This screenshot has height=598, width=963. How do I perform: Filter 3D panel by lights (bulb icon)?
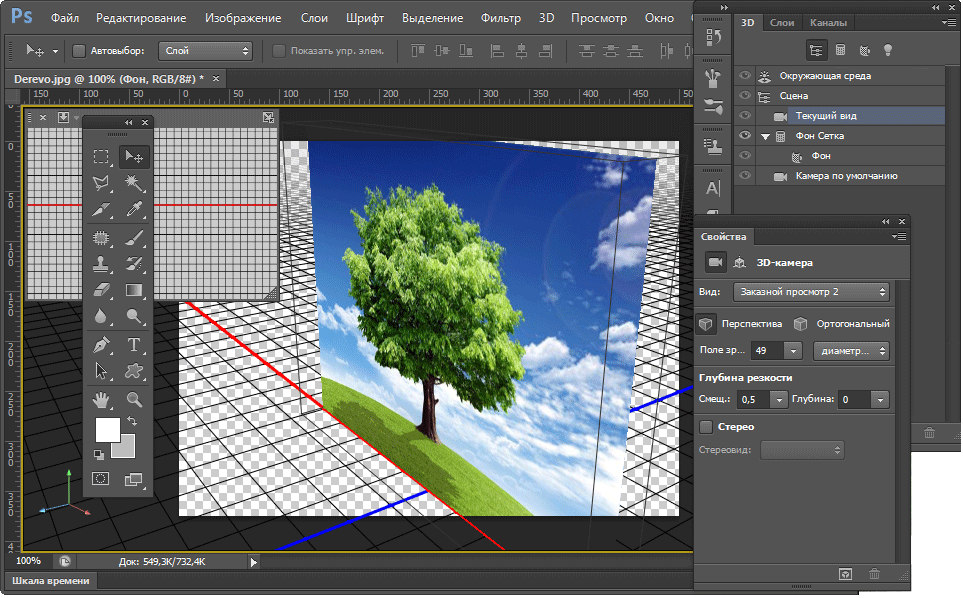coord(887,49)
